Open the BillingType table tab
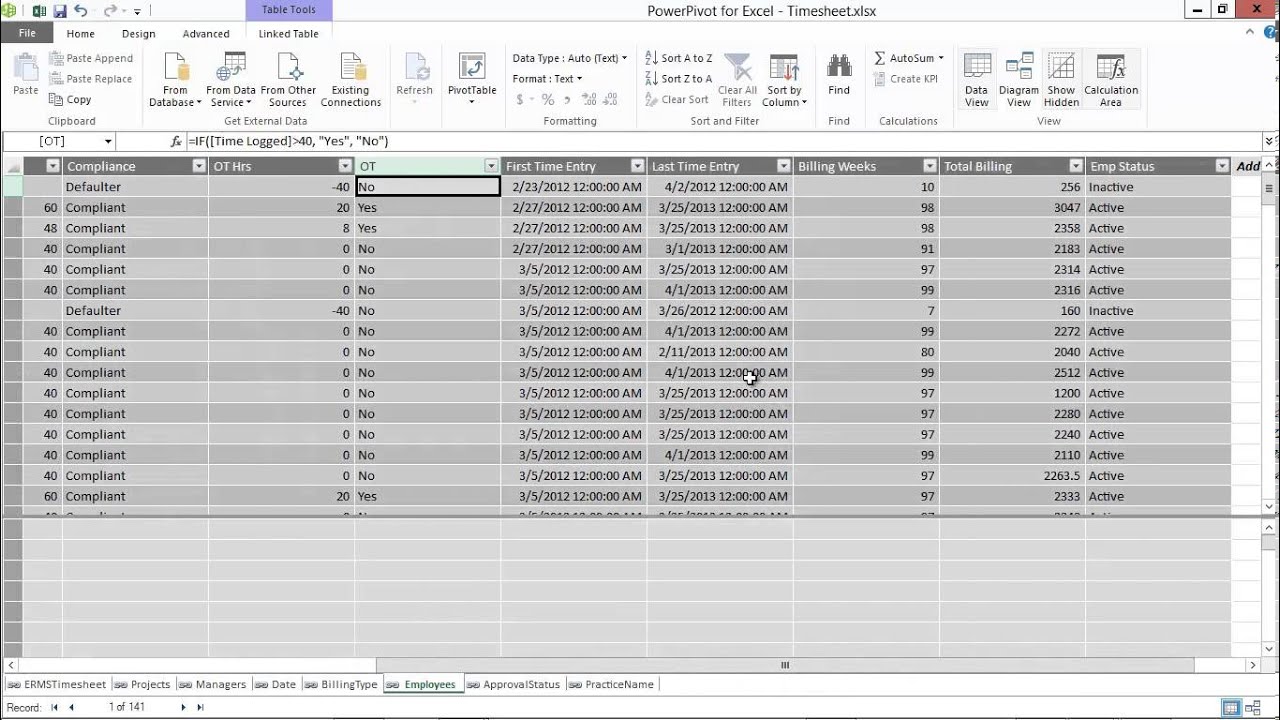The height and width of the screenshot is (720, 1280). (x=340, y=685)
